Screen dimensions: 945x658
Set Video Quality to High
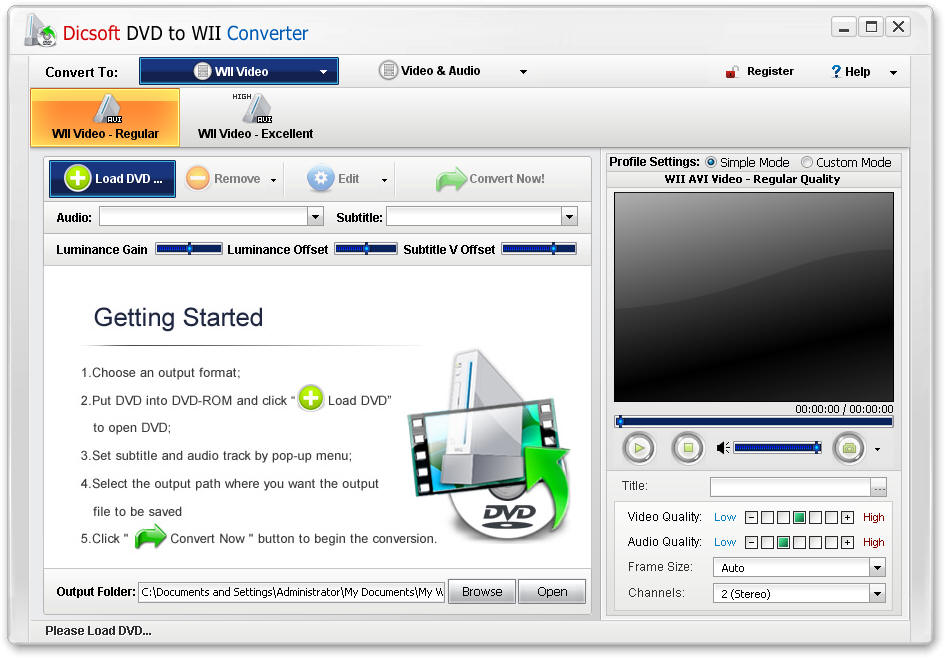point(873,517)
